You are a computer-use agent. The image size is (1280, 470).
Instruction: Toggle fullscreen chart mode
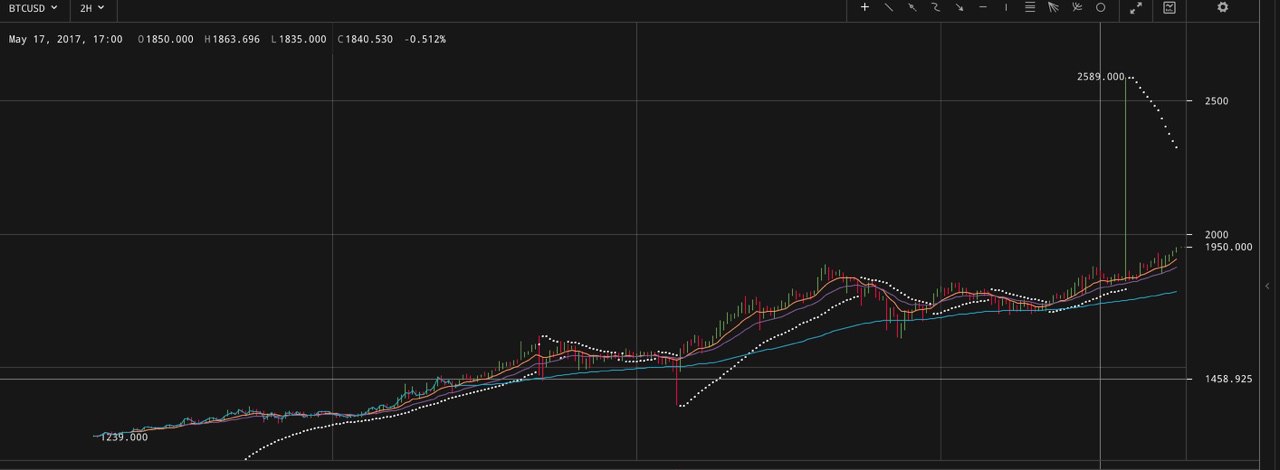pyautogui.click(x=1136, y=8)
